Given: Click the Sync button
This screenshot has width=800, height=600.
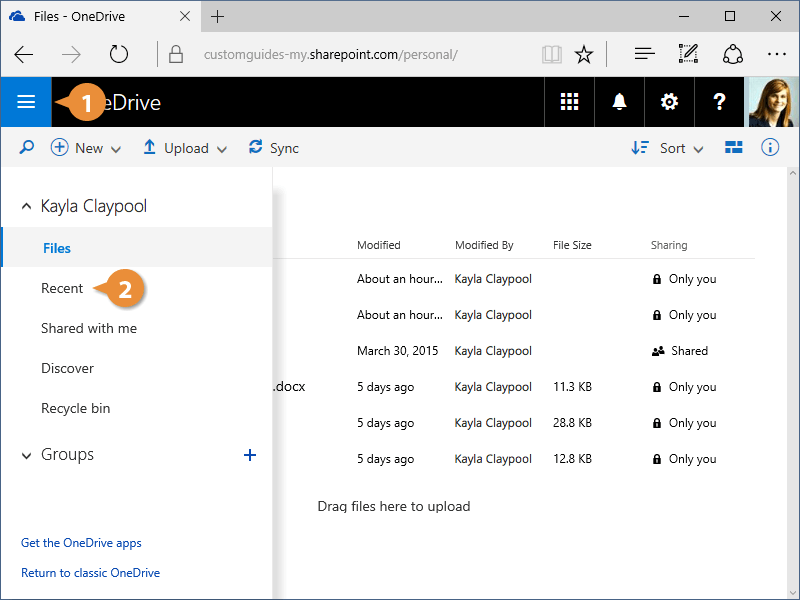Looking at the screenshot, I should [274, 148].
